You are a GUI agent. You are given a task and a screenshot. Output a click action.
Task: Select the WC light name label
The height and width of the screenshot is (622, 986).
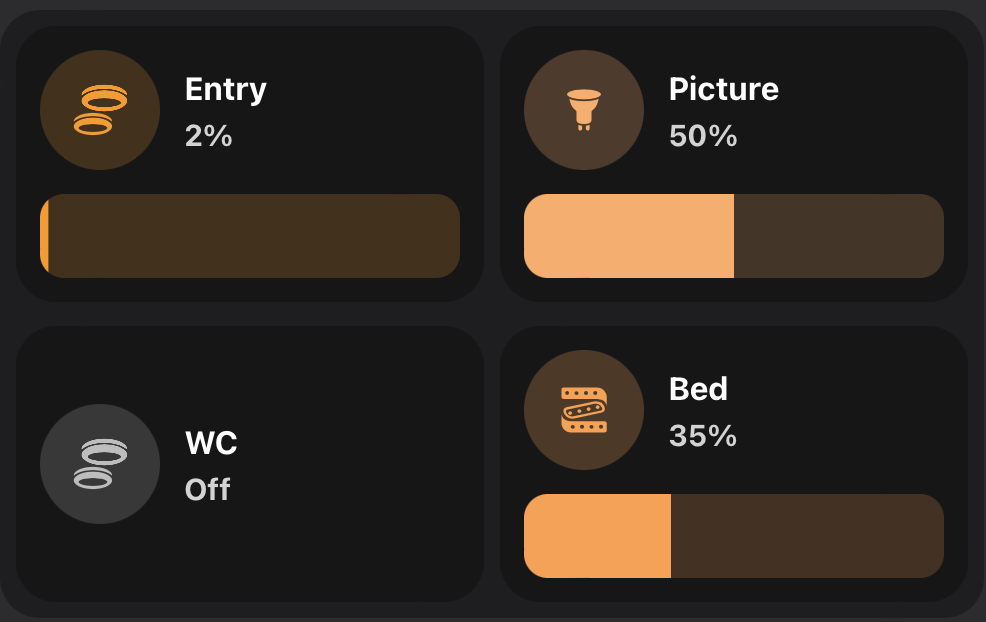tap(211, 443)
